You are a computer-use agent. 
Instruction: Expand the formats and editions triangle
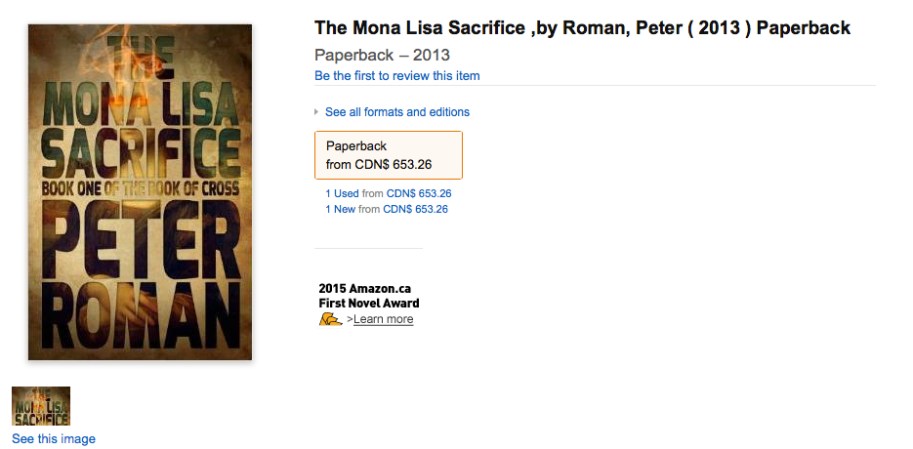pyautogui.click(x=317, y=112)
